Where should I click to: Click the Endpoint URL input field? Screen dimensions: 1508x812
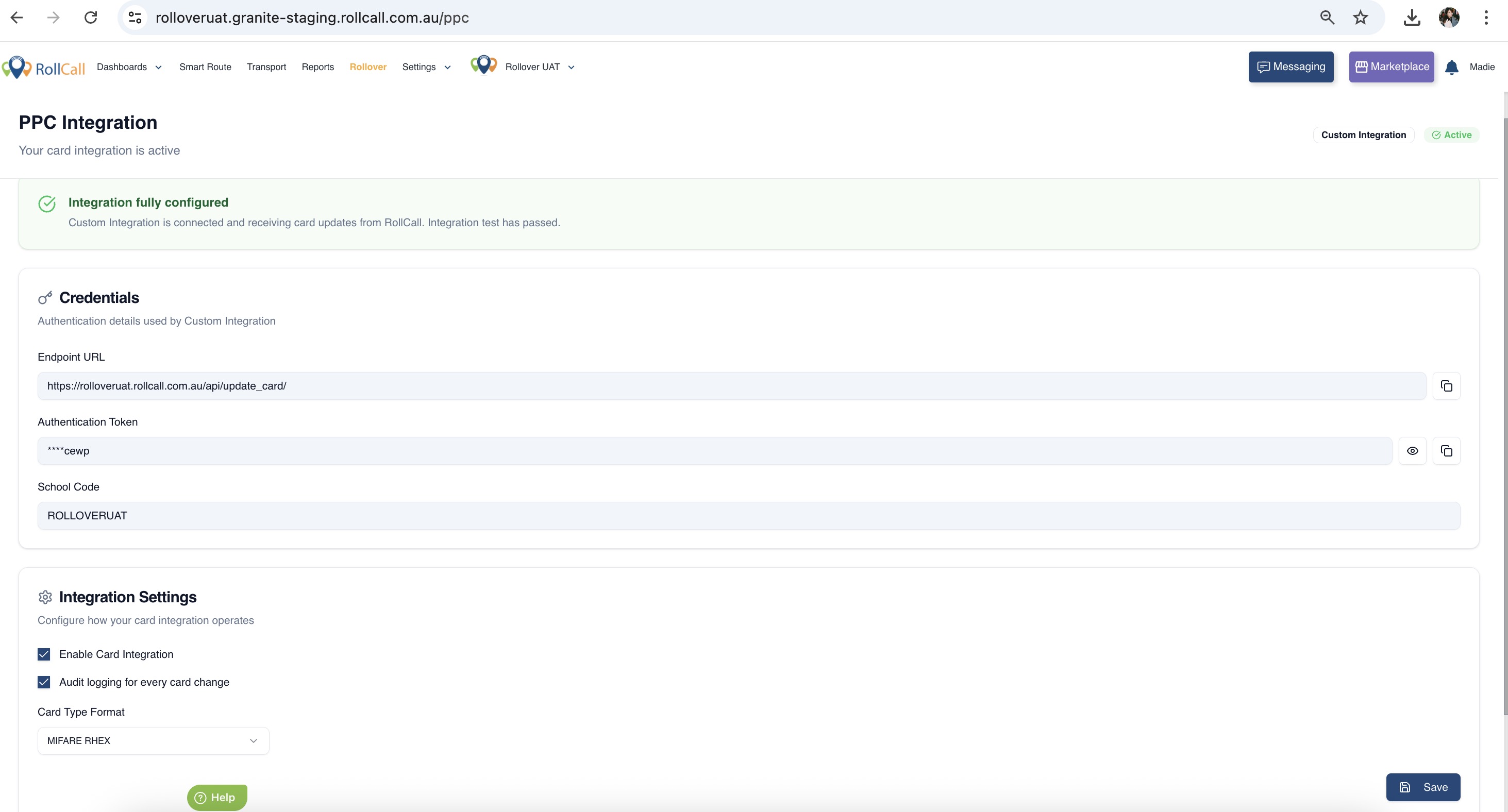click(731, 386)
